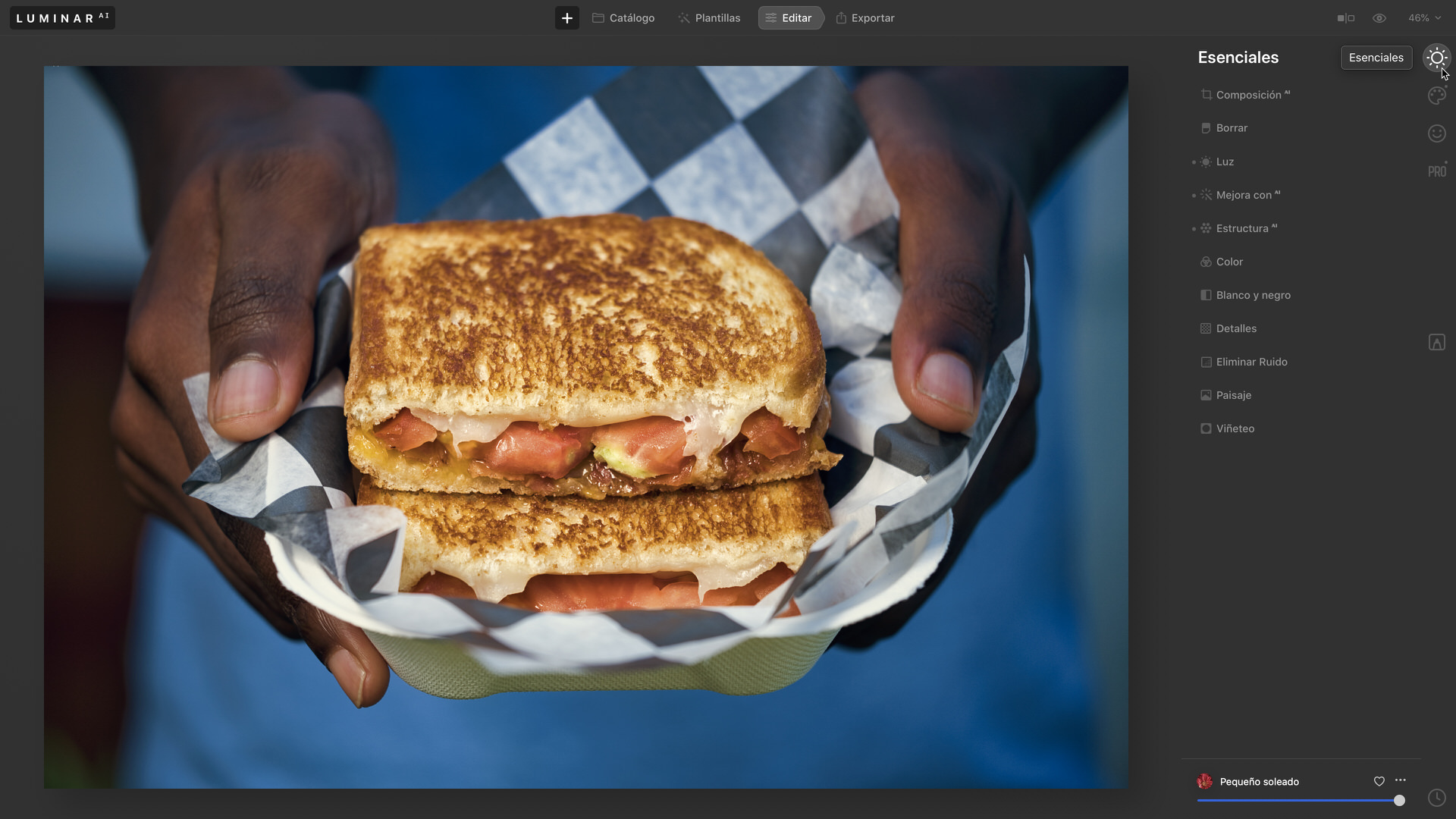Click the Viñeteo vignette icon
Image resolution: width=1456 pixels, height=819 pixels.
pos(1206,428)
